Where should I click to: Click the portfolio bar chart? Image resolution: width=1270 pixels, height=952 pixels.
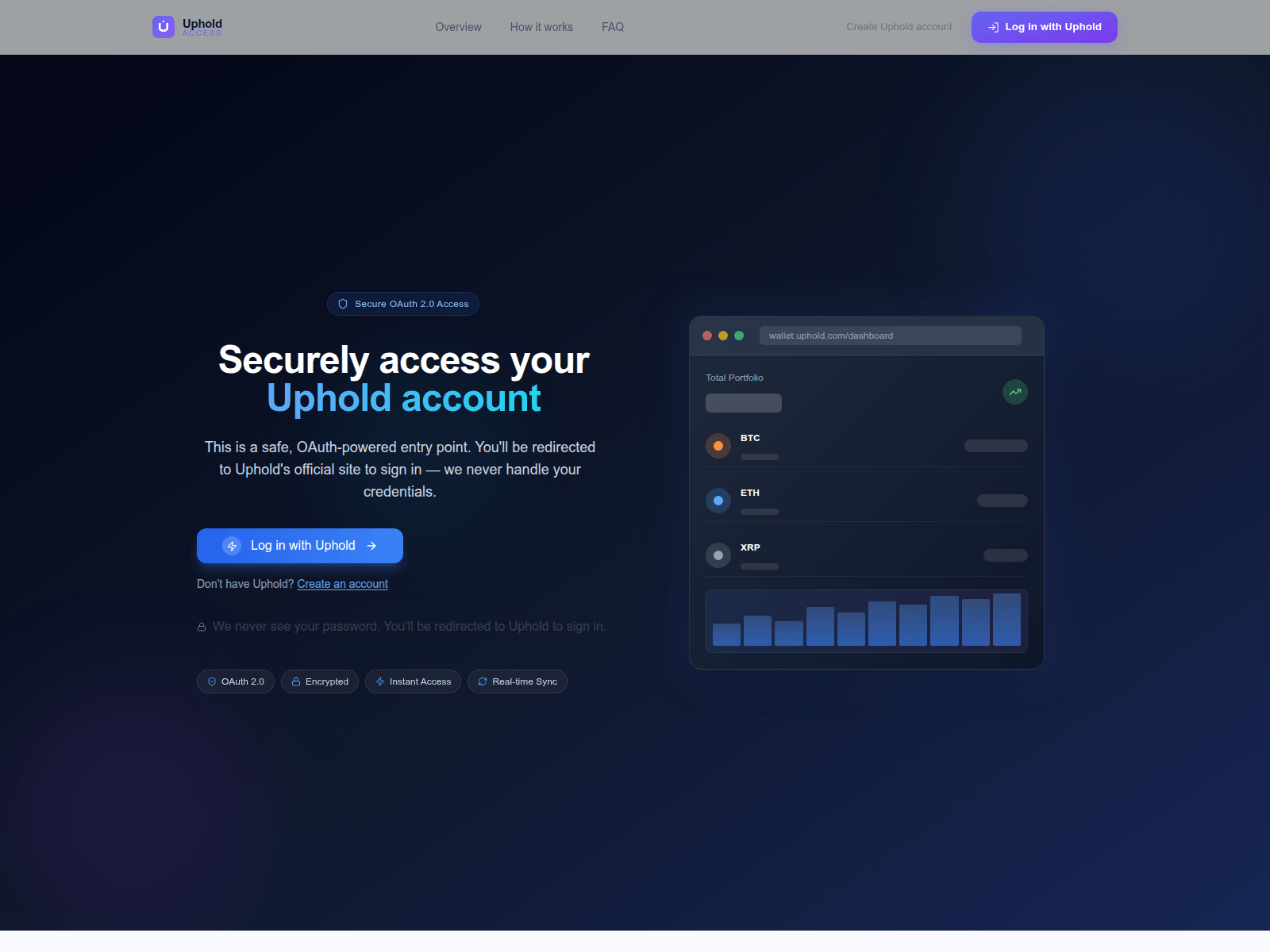[x=867, y=620]
